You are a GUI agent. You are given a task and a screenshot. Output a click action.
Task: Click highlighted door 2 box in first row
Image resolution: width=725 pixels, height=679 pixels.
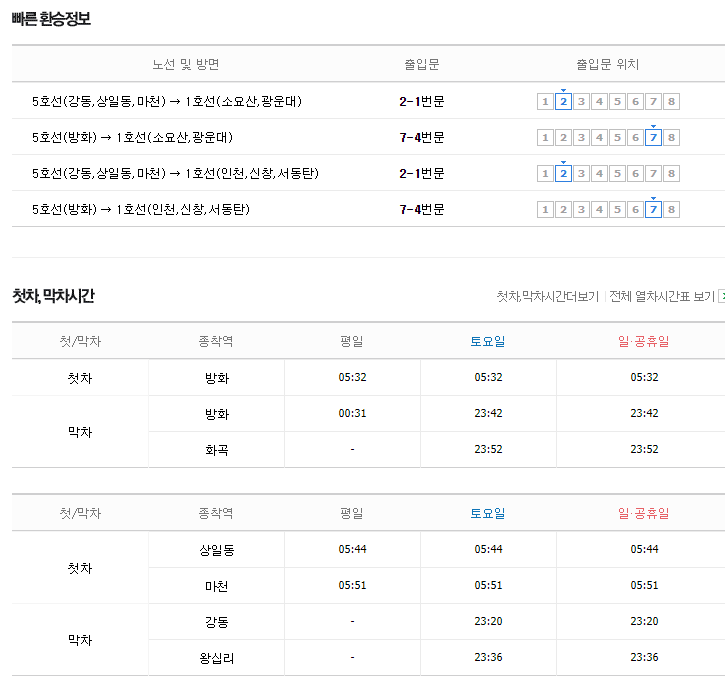pos(563,101)
